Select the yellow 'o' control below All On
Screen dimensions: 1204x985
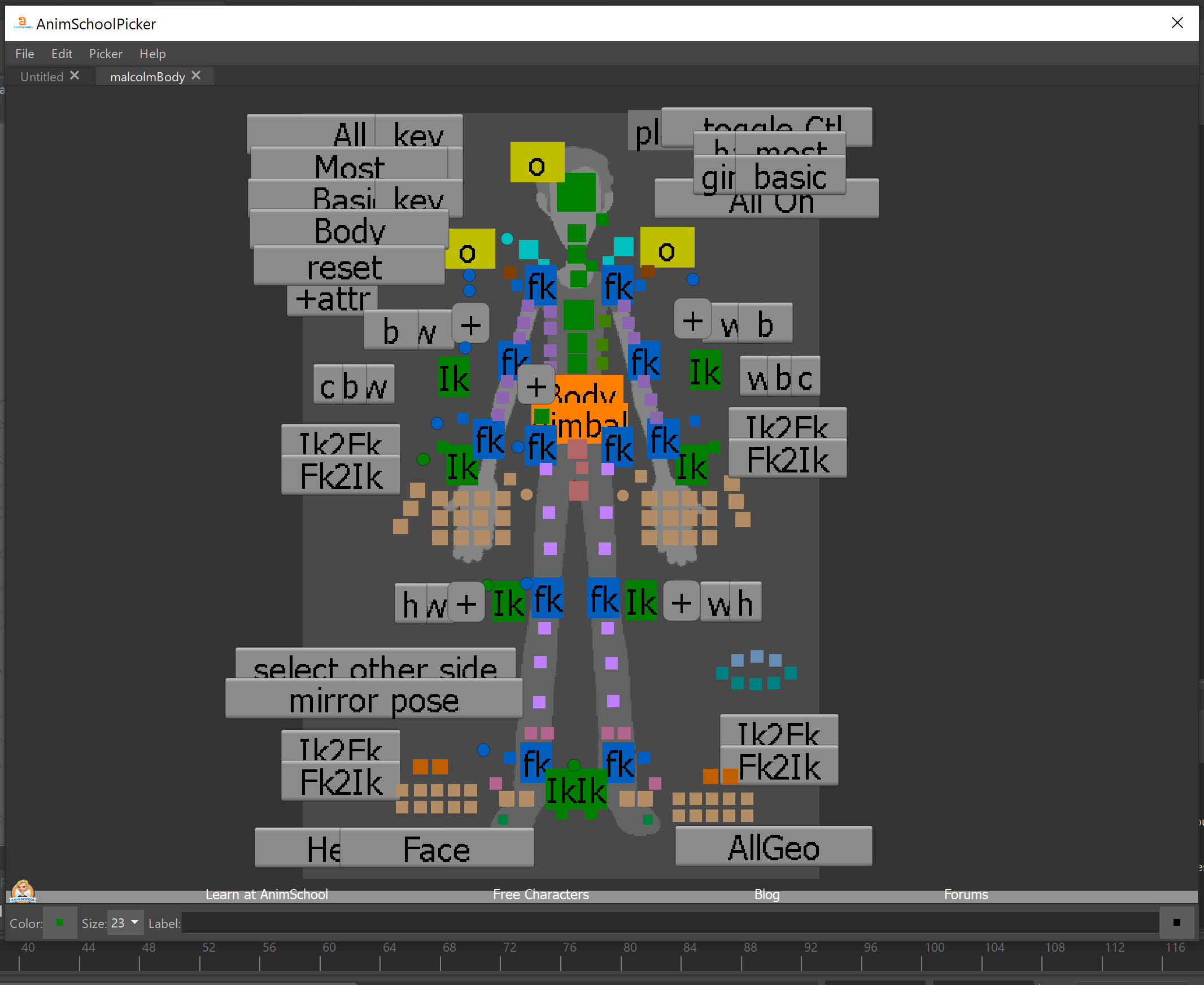point(667,247)
